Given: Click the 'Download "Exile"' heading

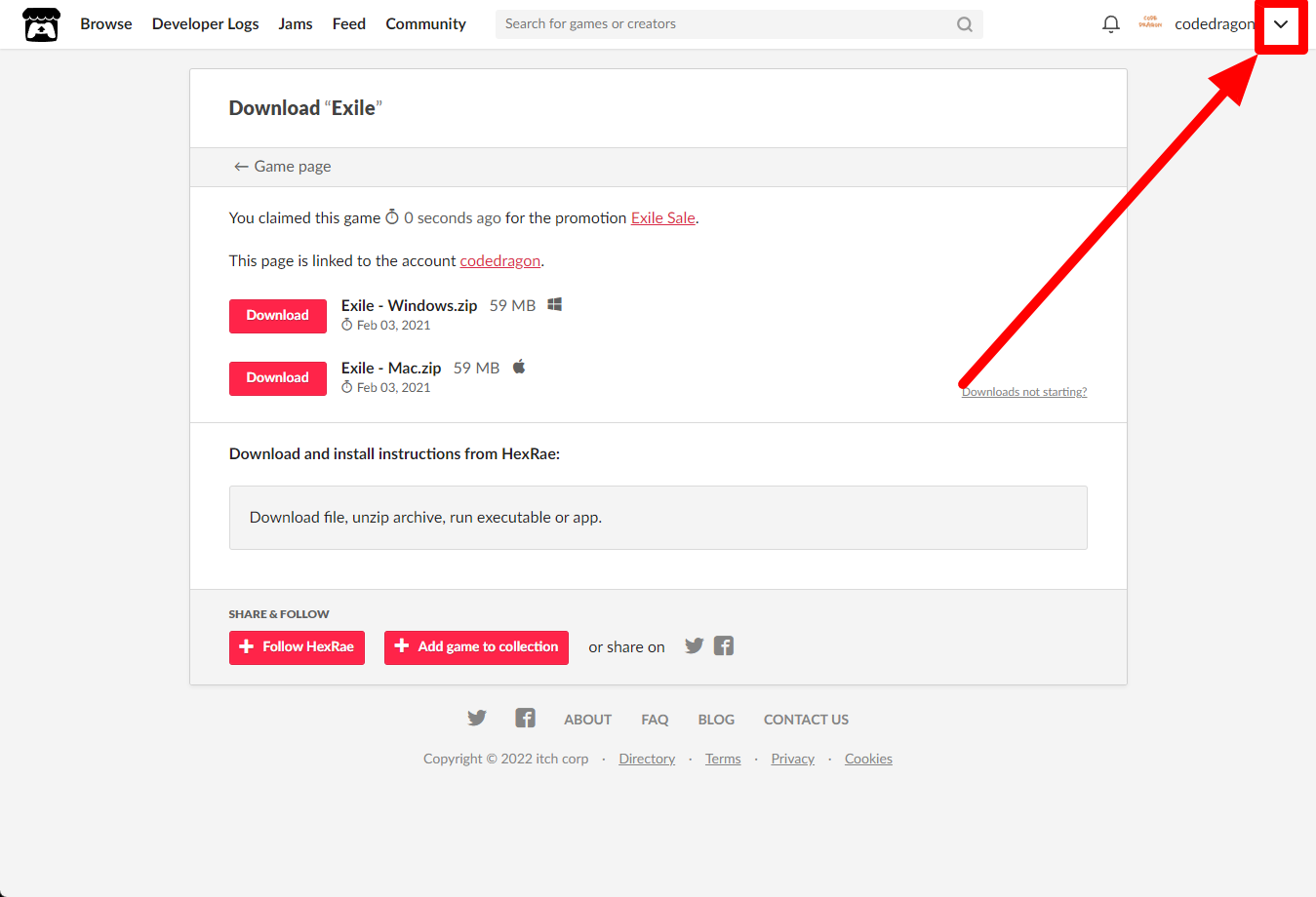Looking at the screenshot, I should click(305, 108).
